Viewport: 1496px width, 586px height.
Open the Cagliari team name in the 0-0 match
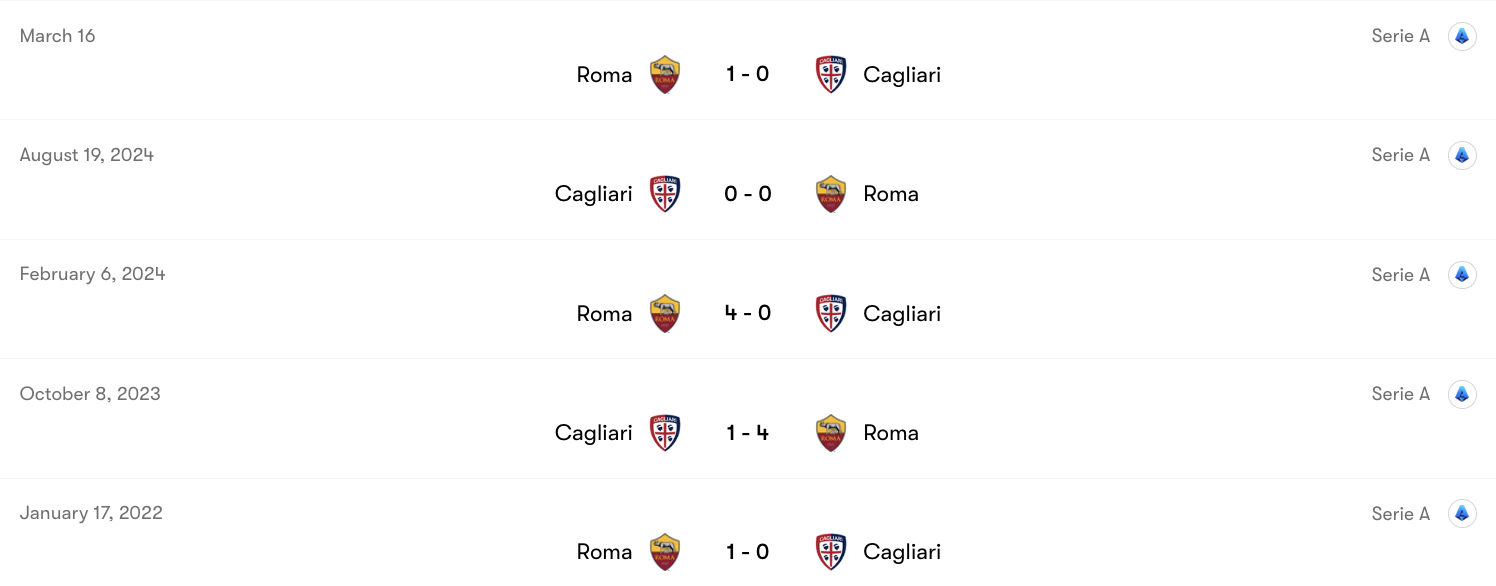[593, 193]
